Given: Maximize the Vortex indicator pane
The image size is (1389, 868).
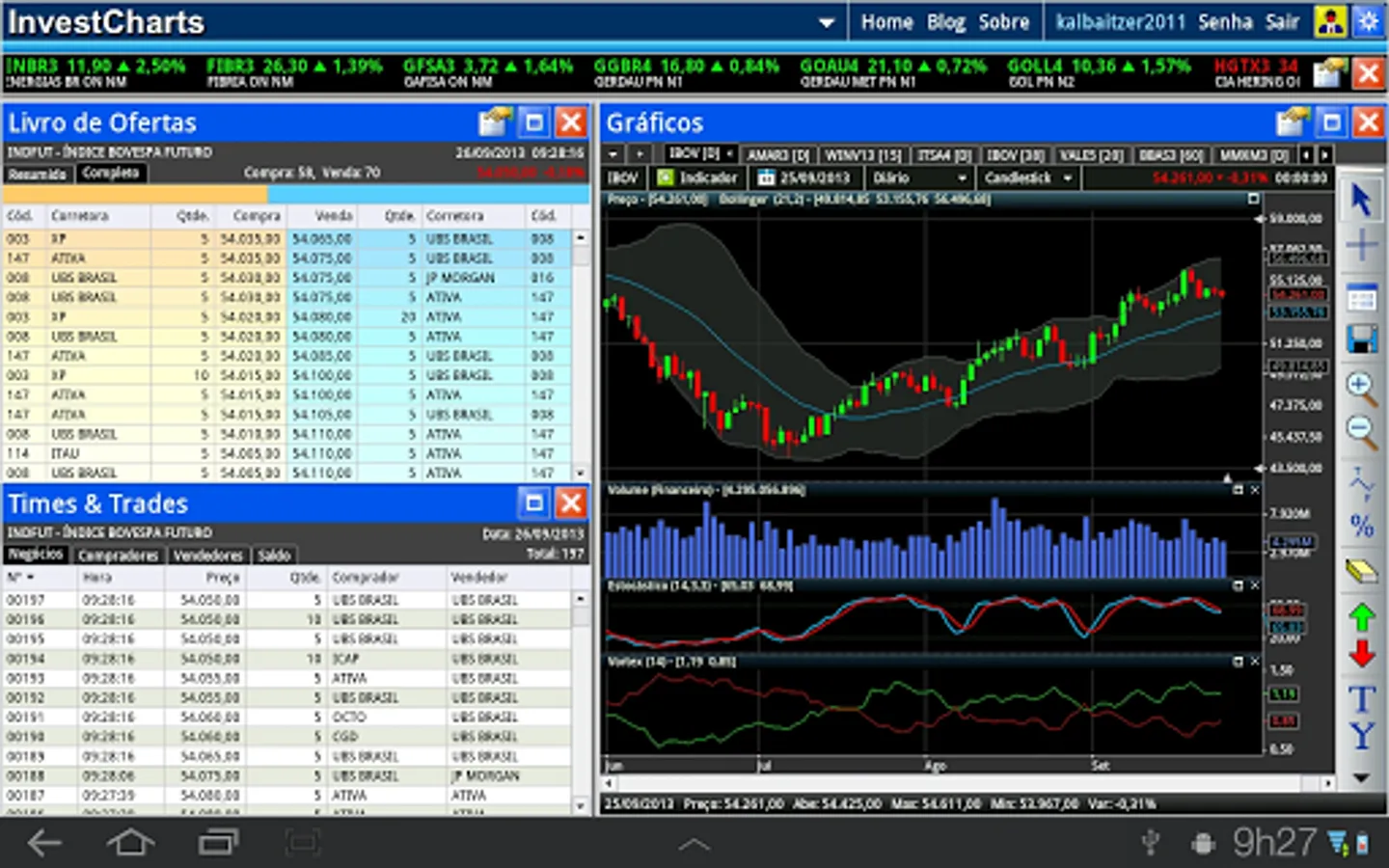Looking at the screenshot, I should tap(1238, 662).
